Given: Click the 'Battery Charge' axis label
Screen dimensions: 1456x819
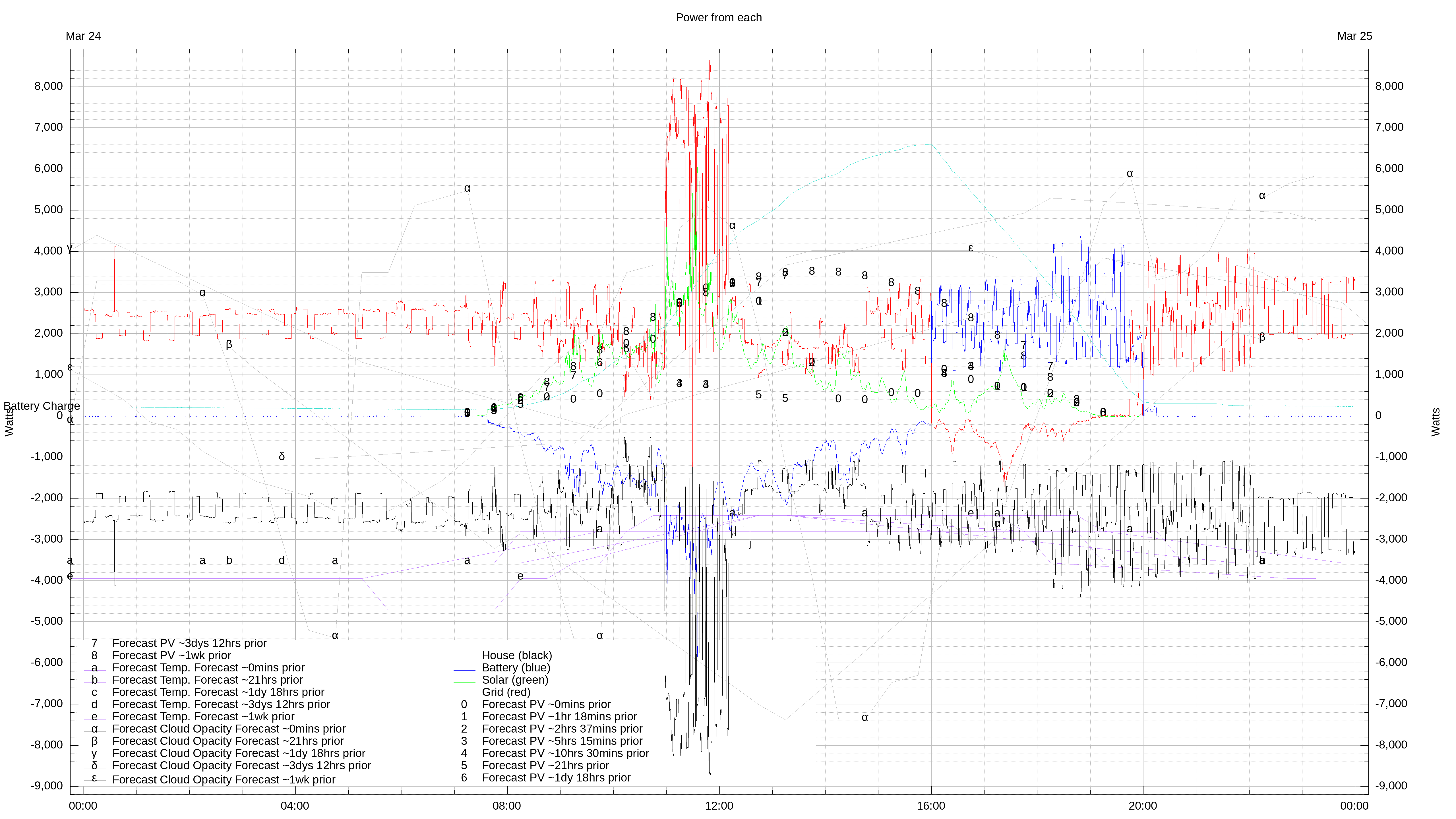Looking at the screenshot, I should pyautogui.click(x=42, y=406).
